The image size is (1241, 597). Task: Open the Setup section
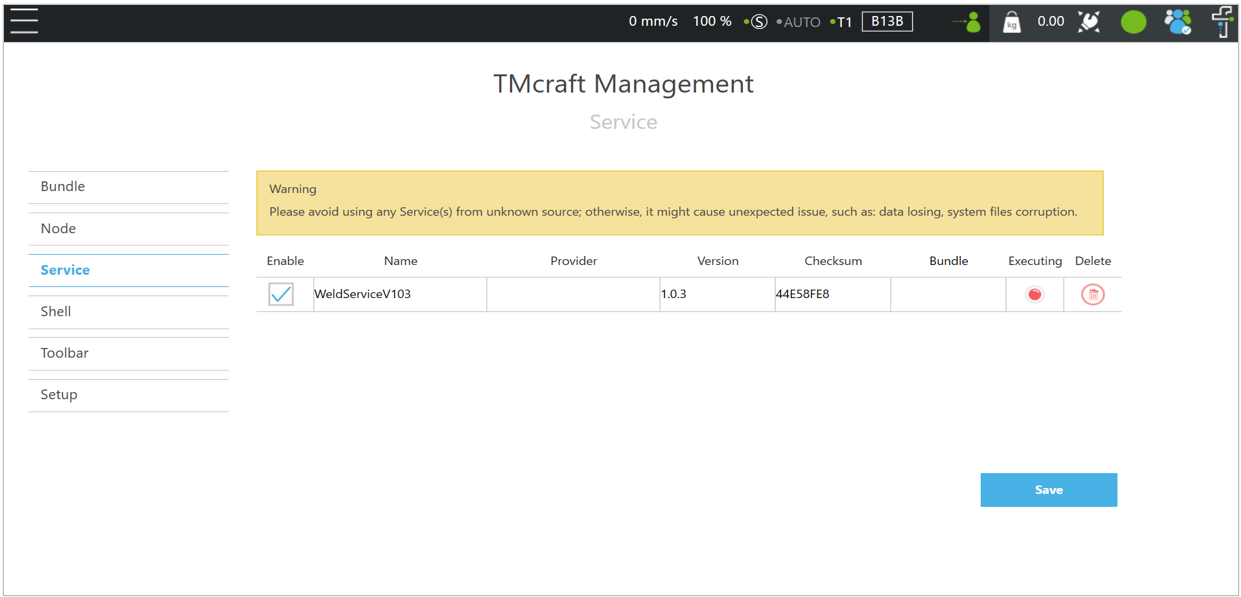(59, 395)
